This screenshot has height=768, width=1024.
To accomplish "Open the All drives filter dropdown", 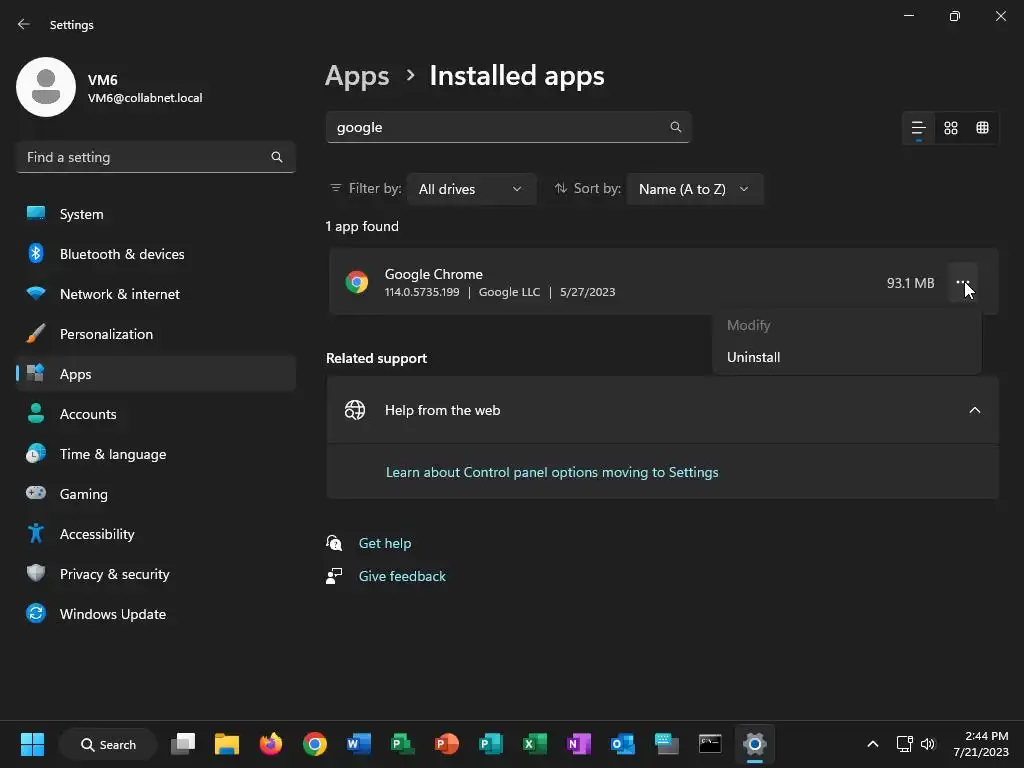I will coord(471,189).
